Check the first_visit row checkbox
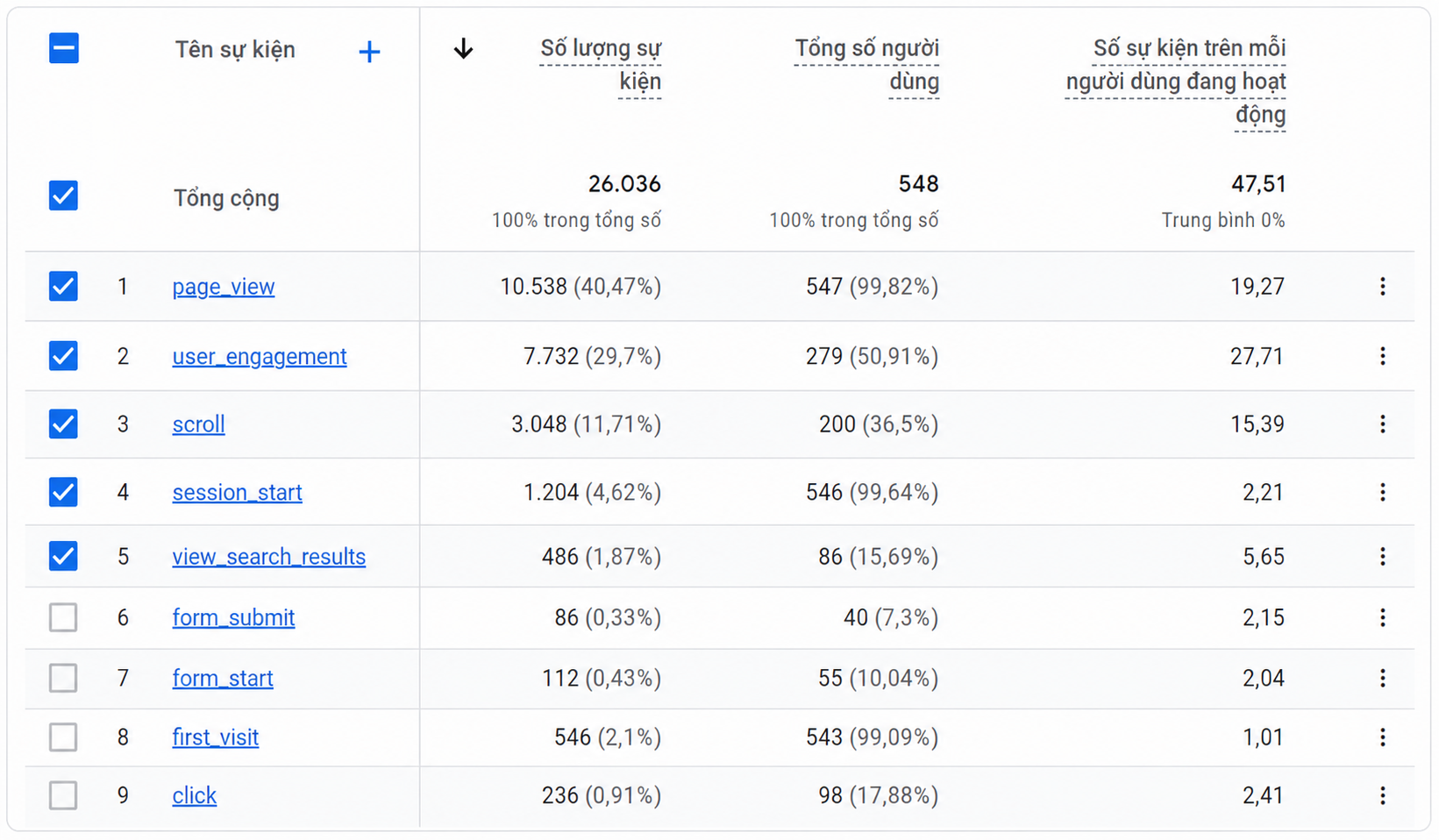 tap(63, 737)
